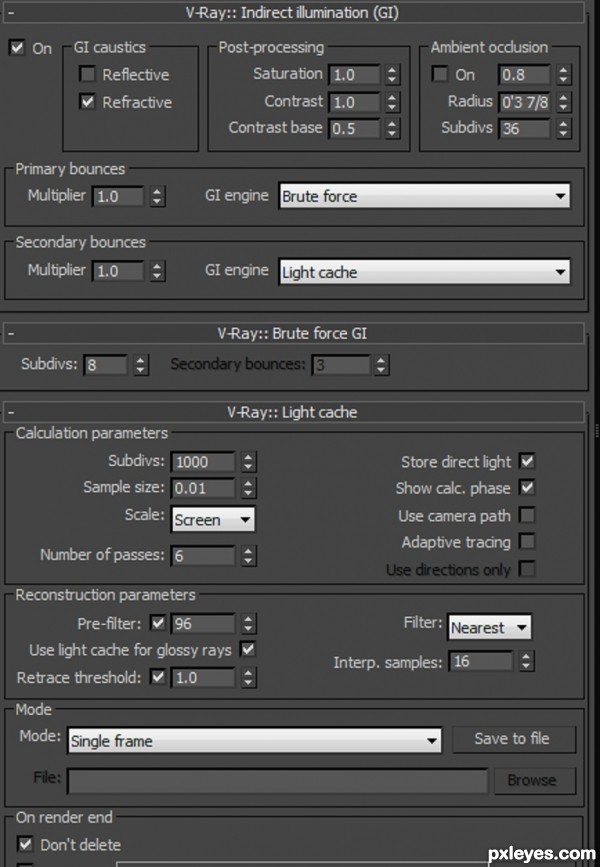Viewport: 600px width, 867px height.
Task: Toggle the Pre-filter checkbox
Action: [x=158, y=623]
